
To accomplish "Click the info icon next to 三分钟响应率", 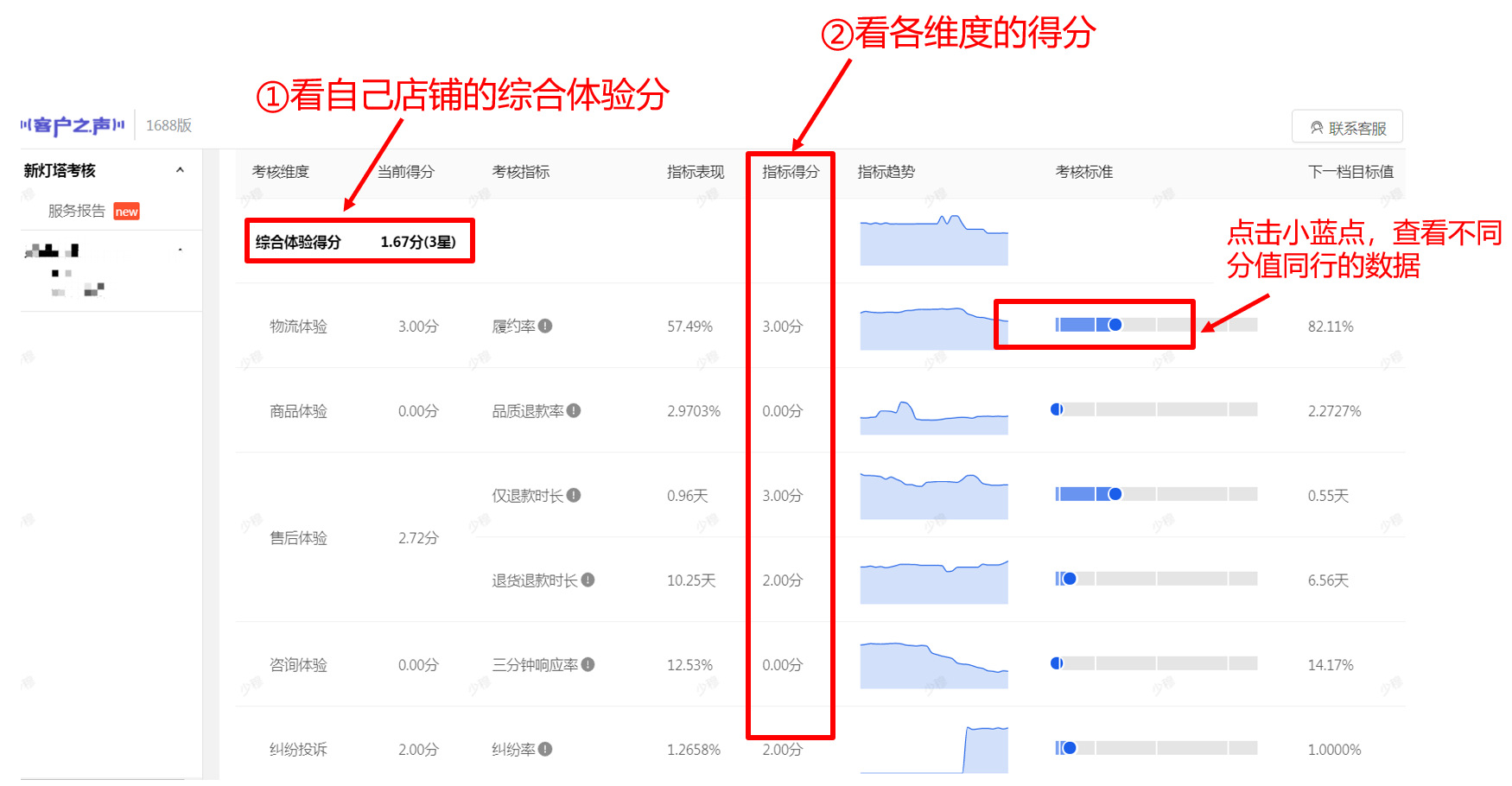I will 588,664.
